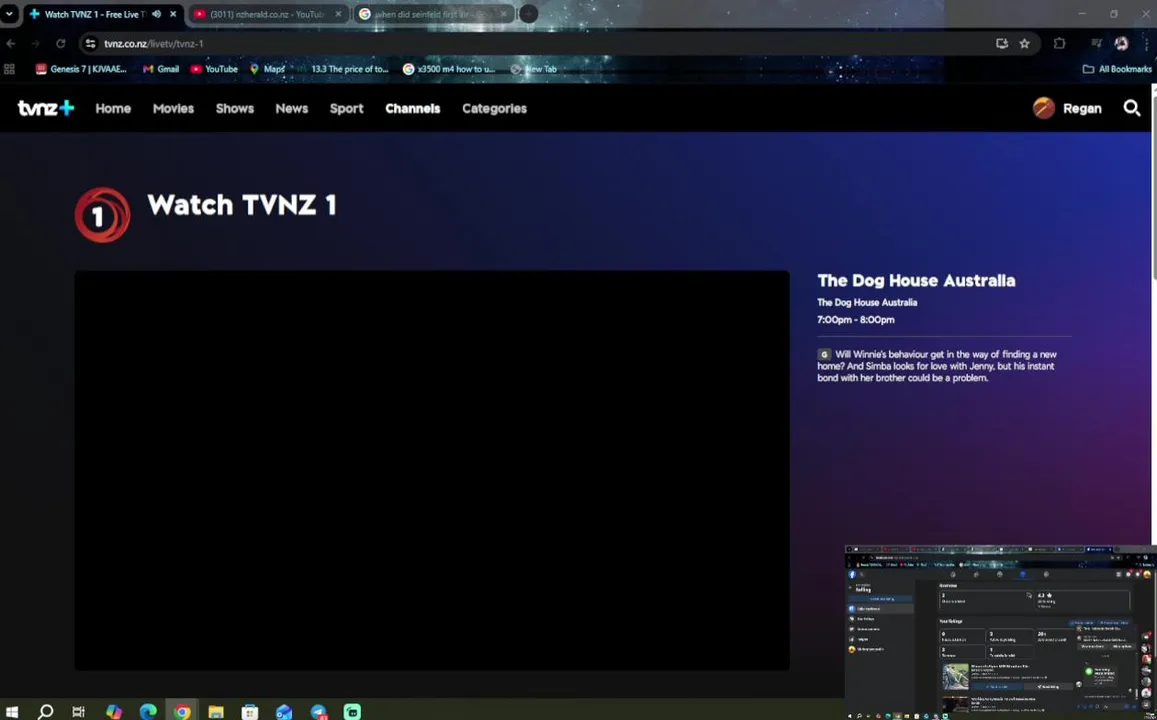
Task: Open Windows taskbar search
Action: click(x=45, y=712)
